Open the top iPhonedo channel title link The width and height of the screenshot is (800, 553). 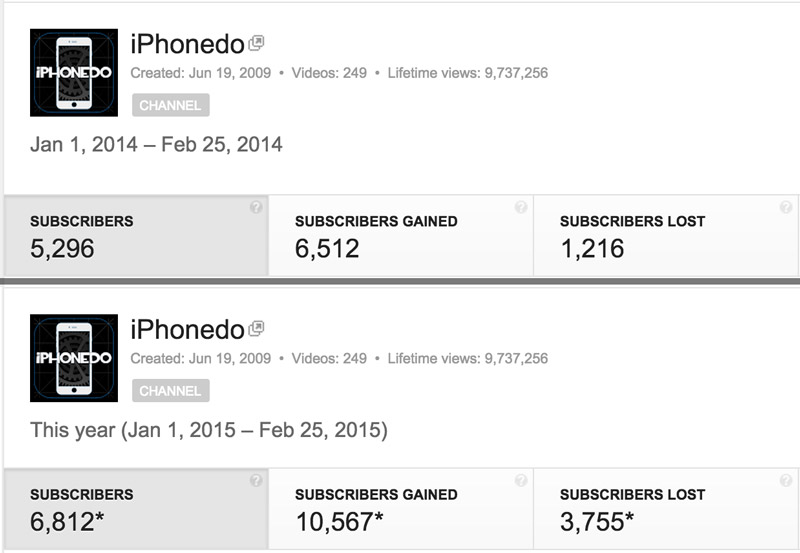[x=187, y=44]
